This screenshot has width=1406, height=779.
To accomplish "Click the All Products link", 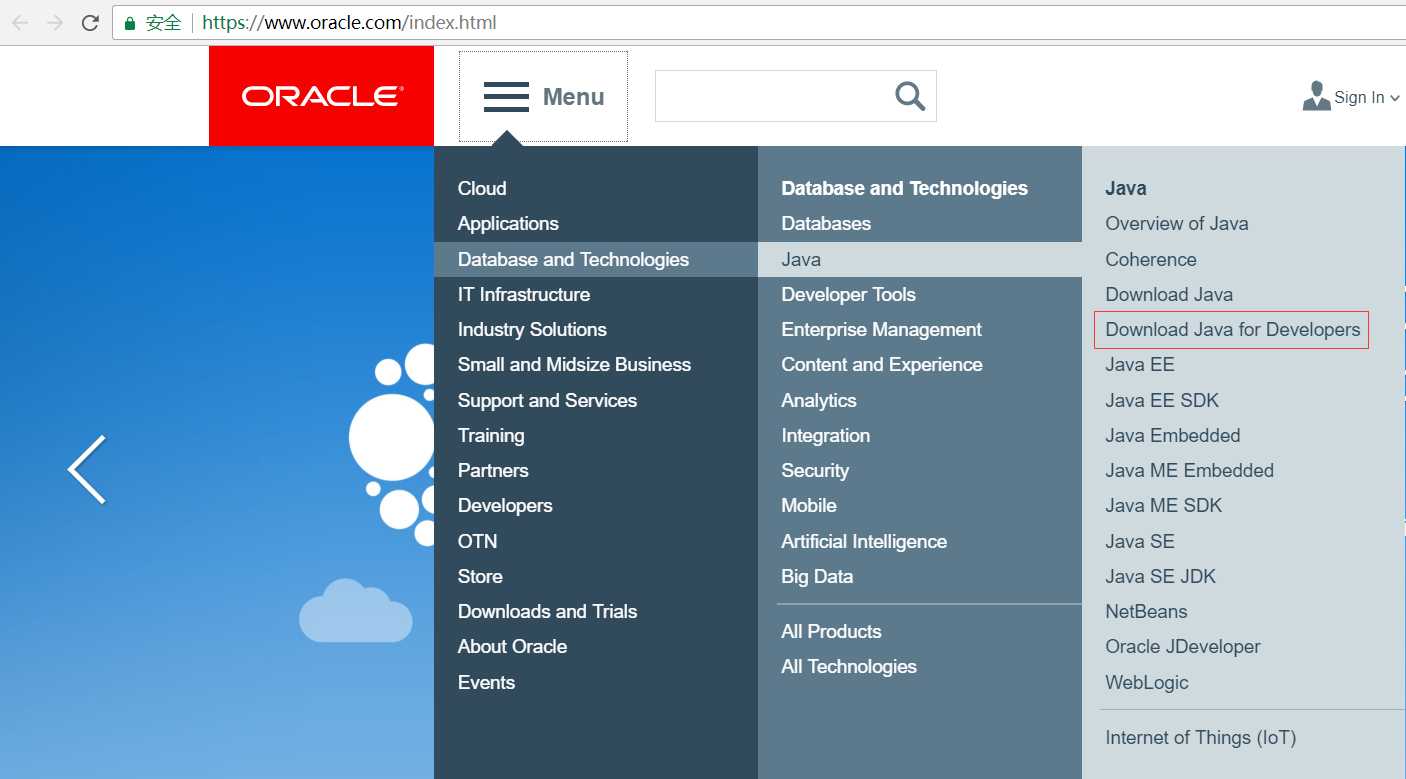I will coord(831,631).
